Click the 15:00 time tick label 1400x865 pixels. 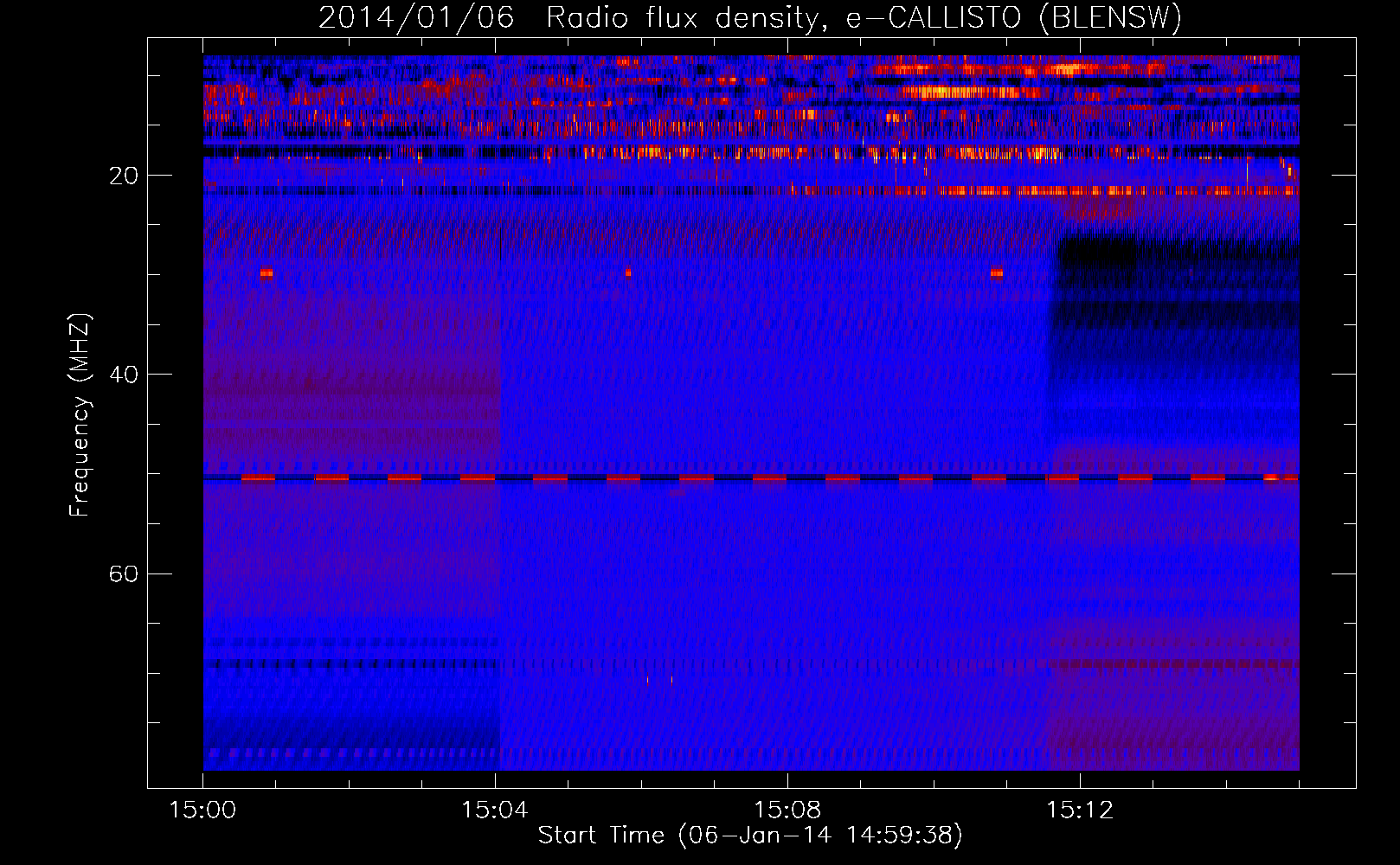[202, 811]
